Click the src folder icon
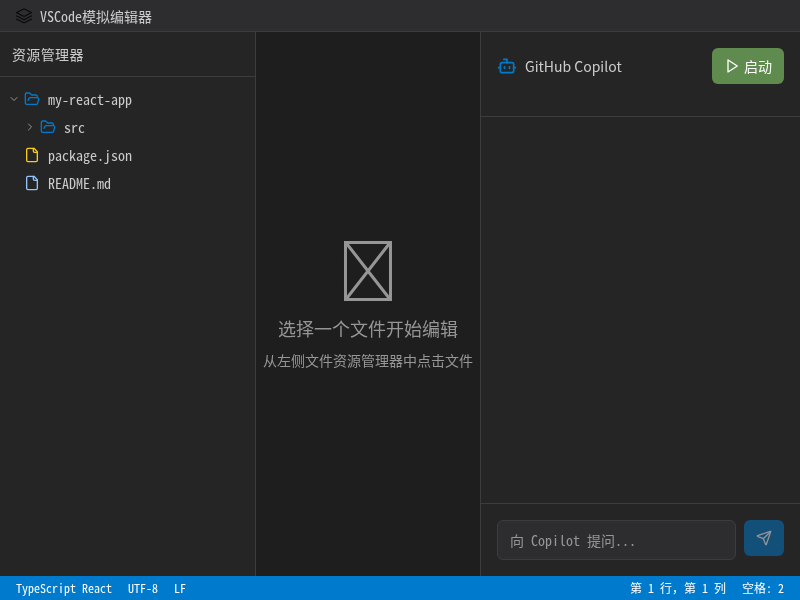 click(48, 127)
